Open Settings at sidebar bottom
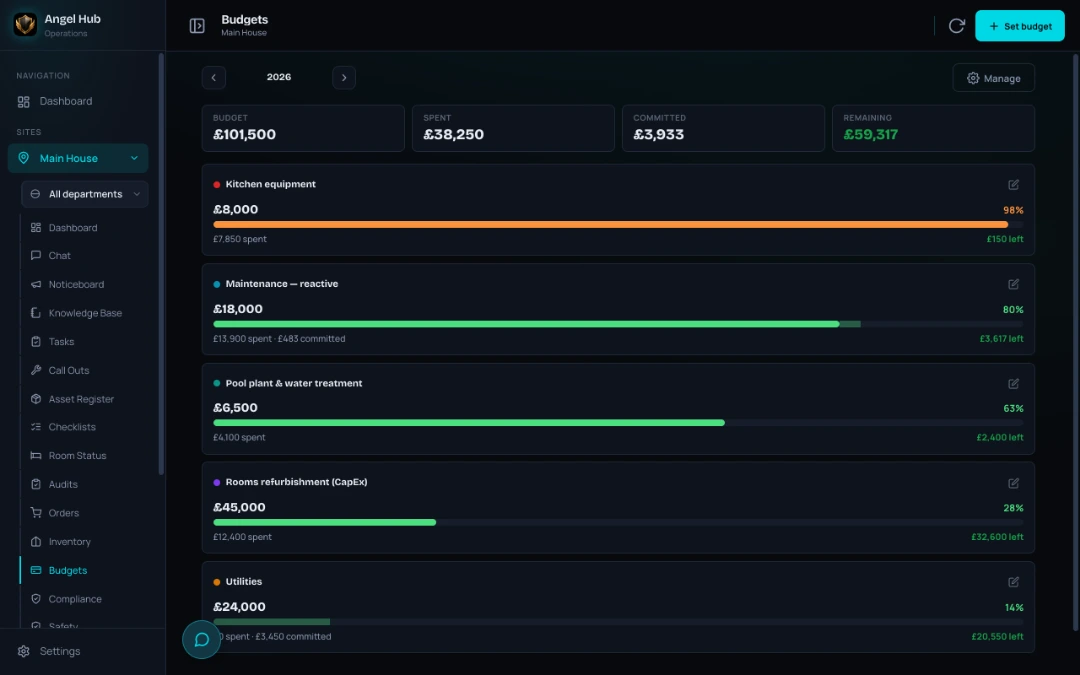Viewport: 1080px width, 675px height. pos(59,652)
